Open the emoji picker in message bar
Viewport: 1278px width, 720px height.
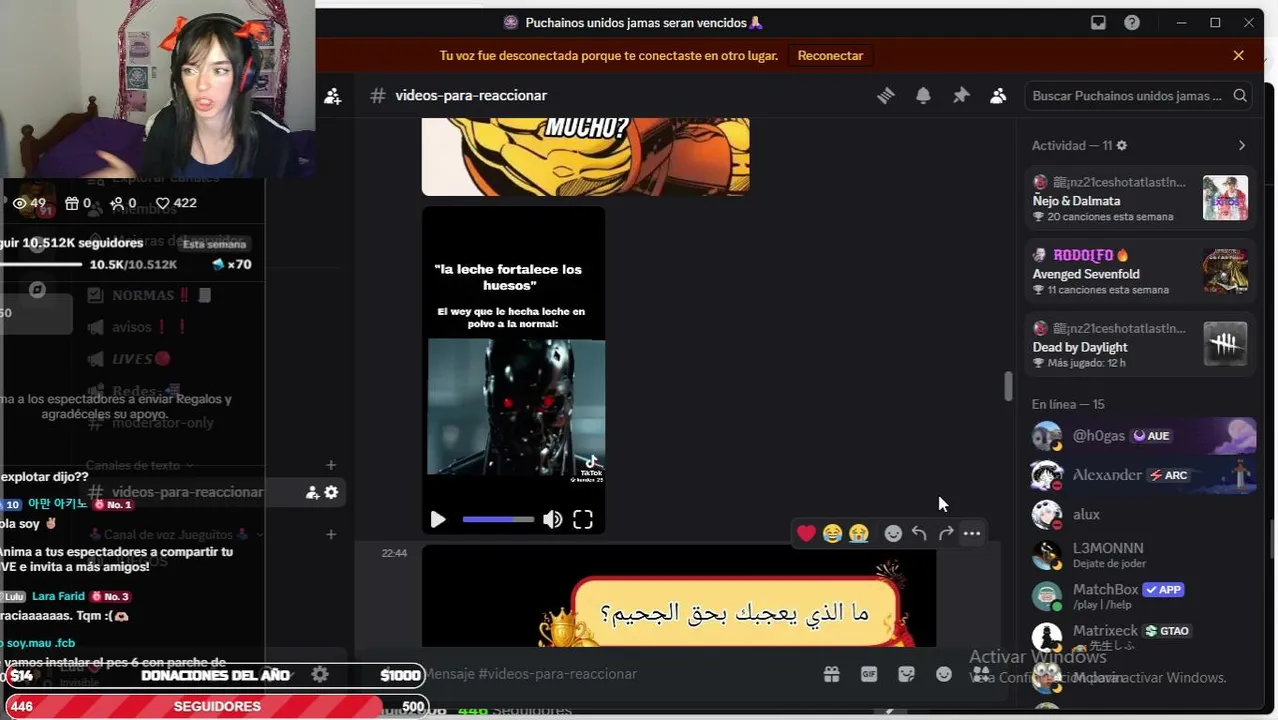(x=944, y=674)
